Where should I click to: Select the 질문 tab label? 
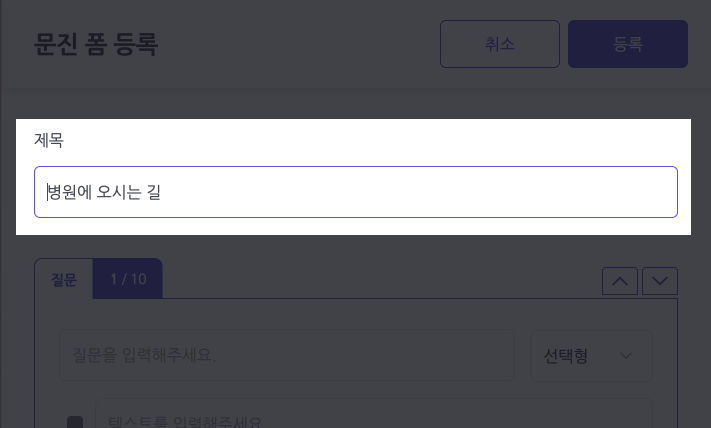tap(63, 279)
